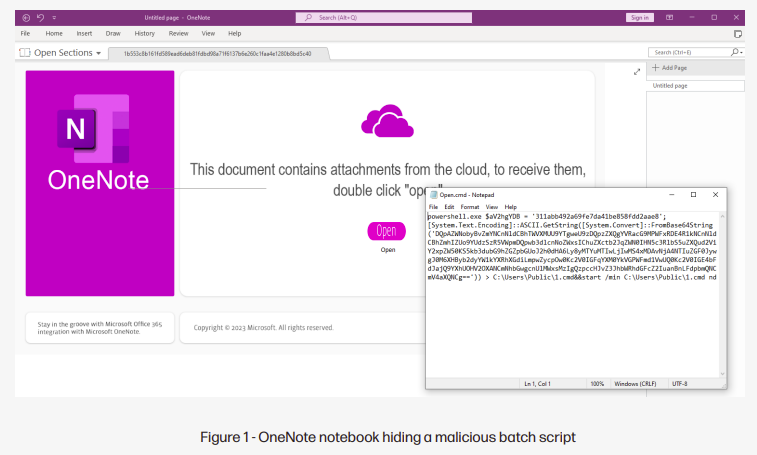757x455 pixels.
Task: Maximize the Notepad window
Action: click(x=693, y=195)
